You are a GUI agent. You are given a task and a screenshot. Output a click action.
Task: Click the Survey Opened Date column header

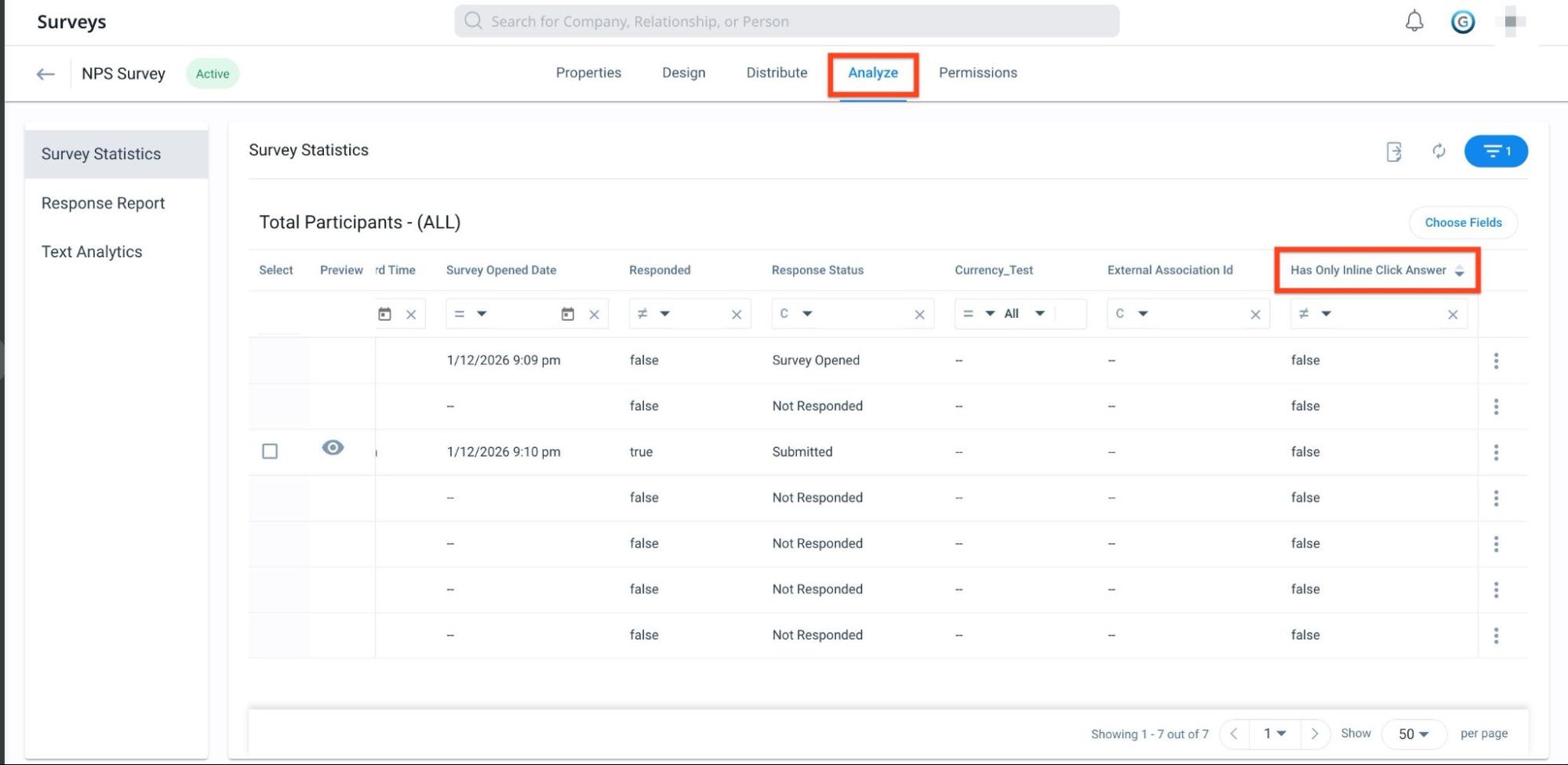click(501, 270)
